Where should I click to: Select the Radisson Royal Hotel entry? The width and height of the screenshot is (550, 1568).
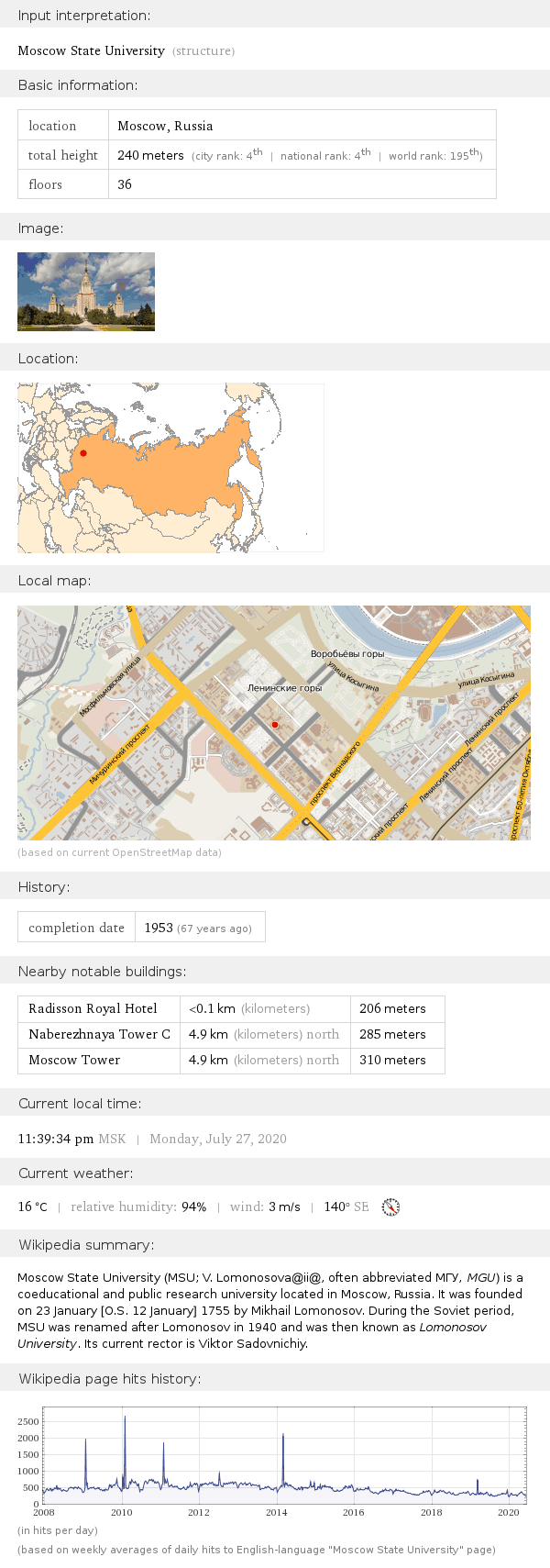point(93,1008)
